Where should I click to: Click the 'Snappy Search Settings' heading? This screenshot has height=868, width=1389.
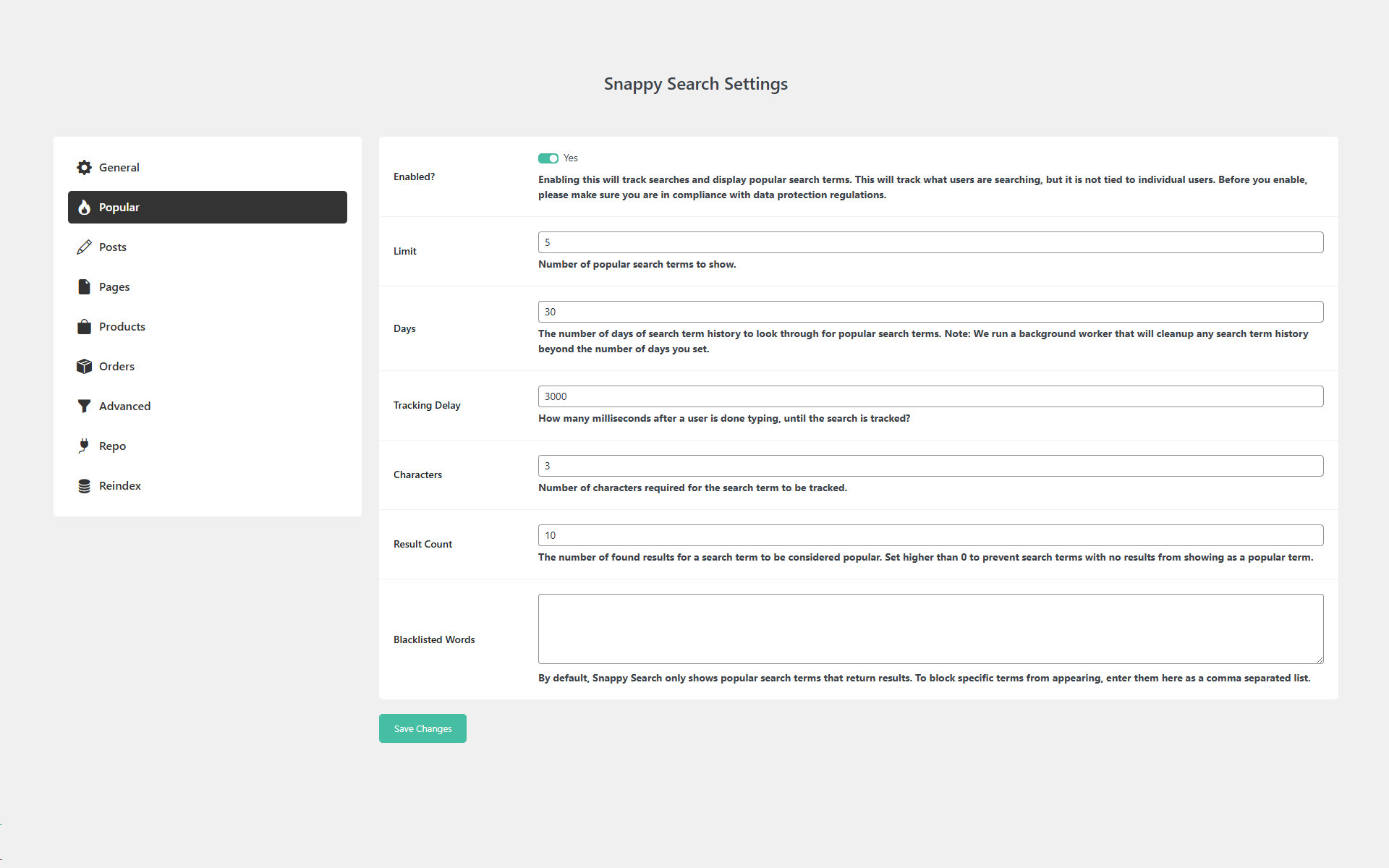pos(696,84)
